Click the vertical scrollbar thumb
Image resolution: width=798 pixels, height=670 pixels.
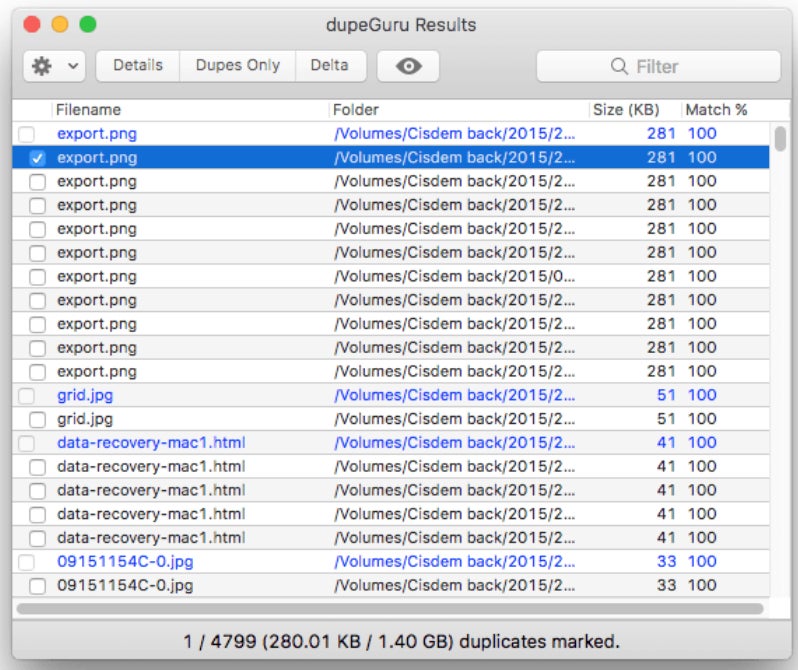[780, 139]
